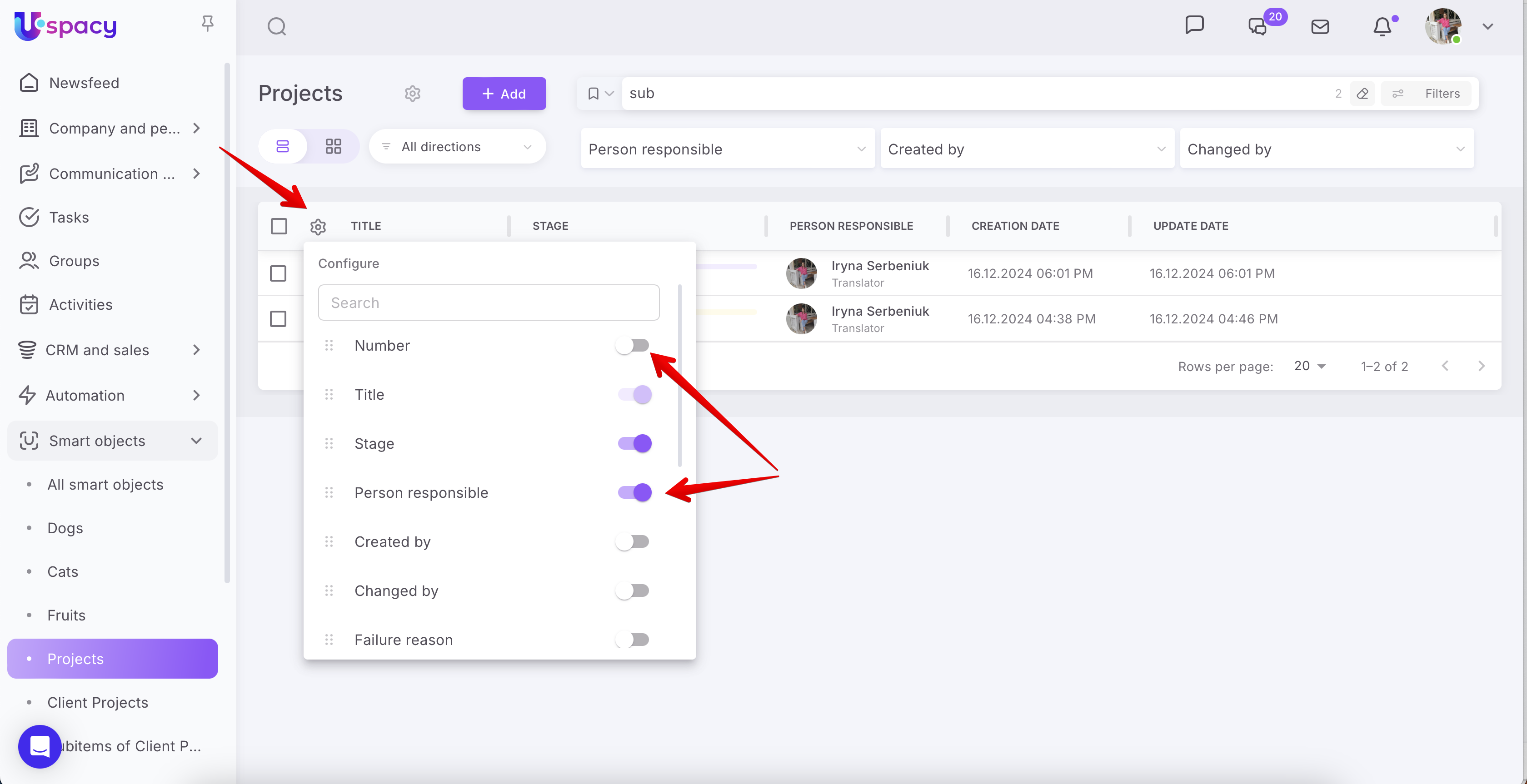This screenshot has height=784, width=1527.
Task: Open the mail envelope icon
Action: pos(1319,27)
